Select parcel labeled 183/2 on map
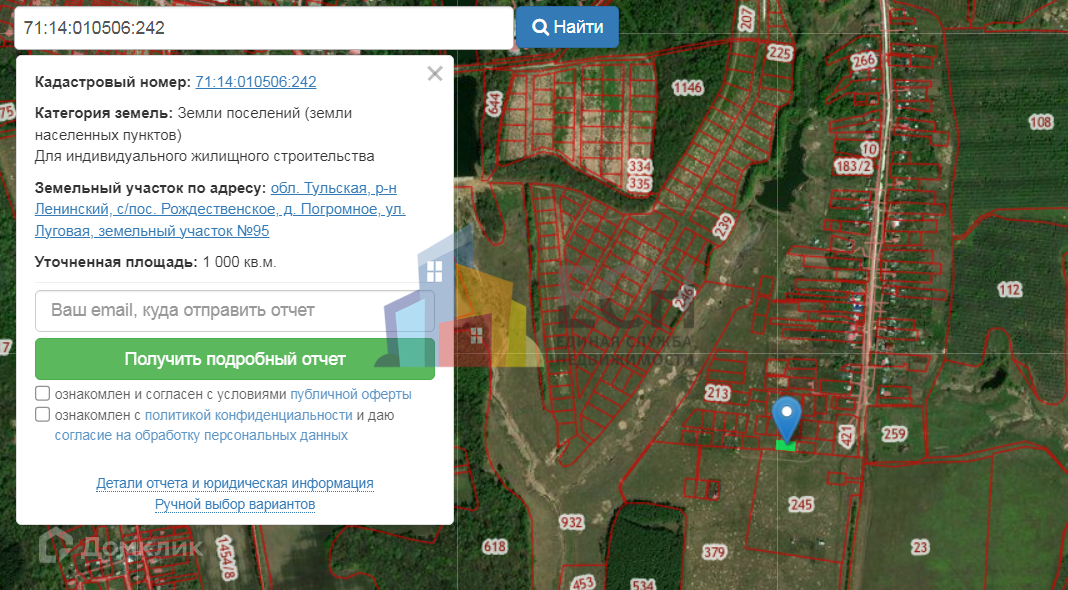This screenshot has width=1068, height=590. pyautogui.click(x=853, y=166)
